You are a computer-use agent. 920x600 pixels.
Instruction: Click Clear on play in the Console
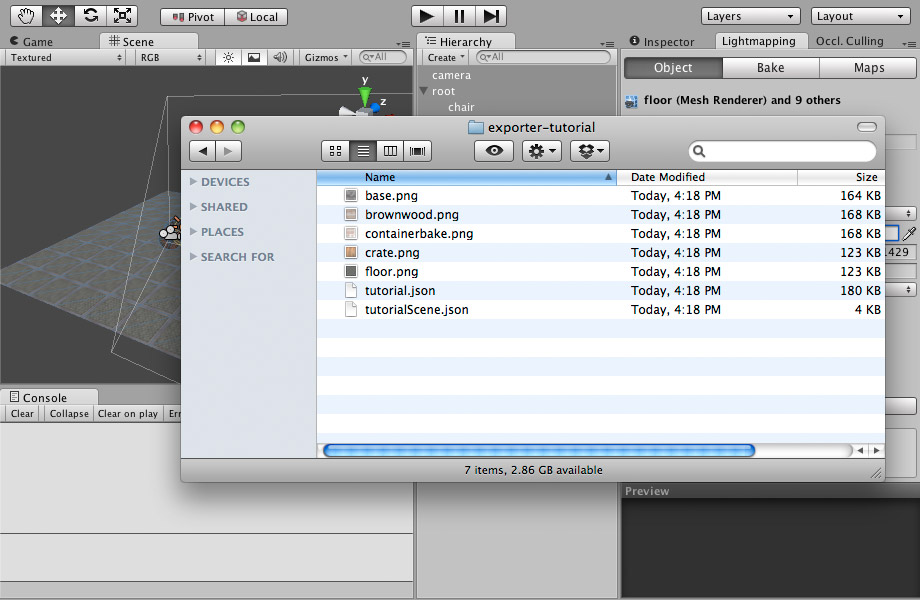click(x=127, y=413)
